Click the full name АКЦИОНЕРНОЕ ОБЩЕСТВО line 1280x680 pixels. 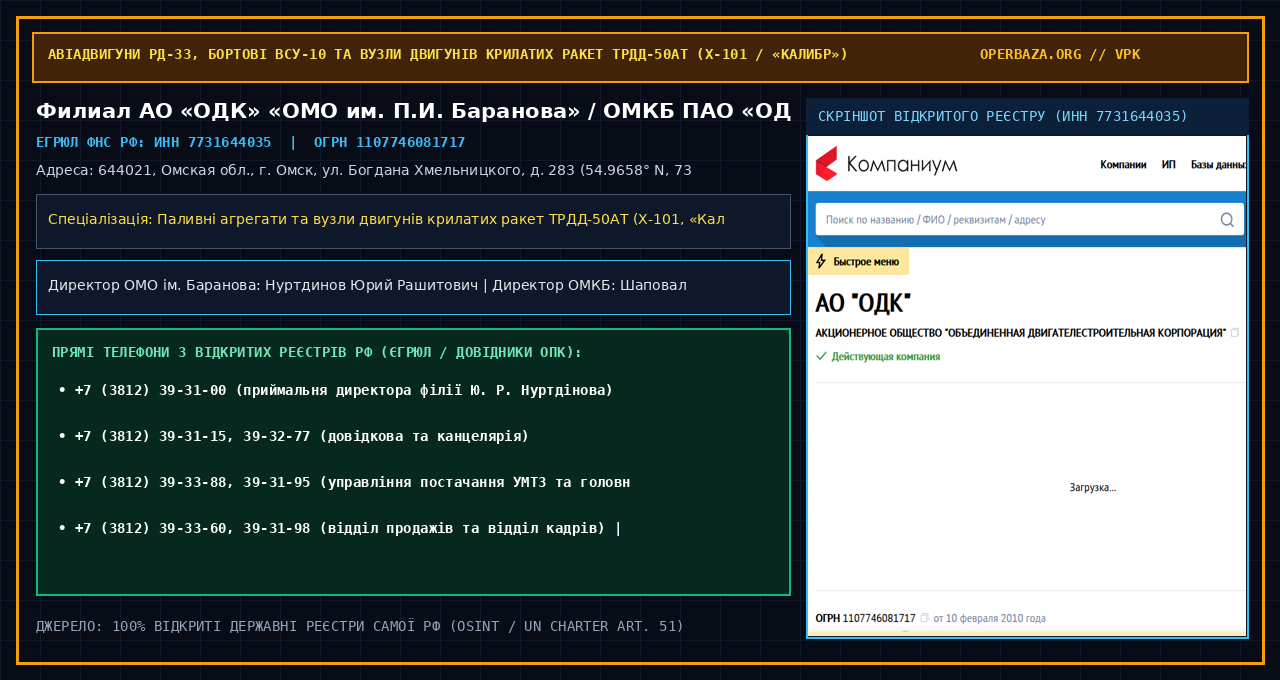click(1020, 332)
